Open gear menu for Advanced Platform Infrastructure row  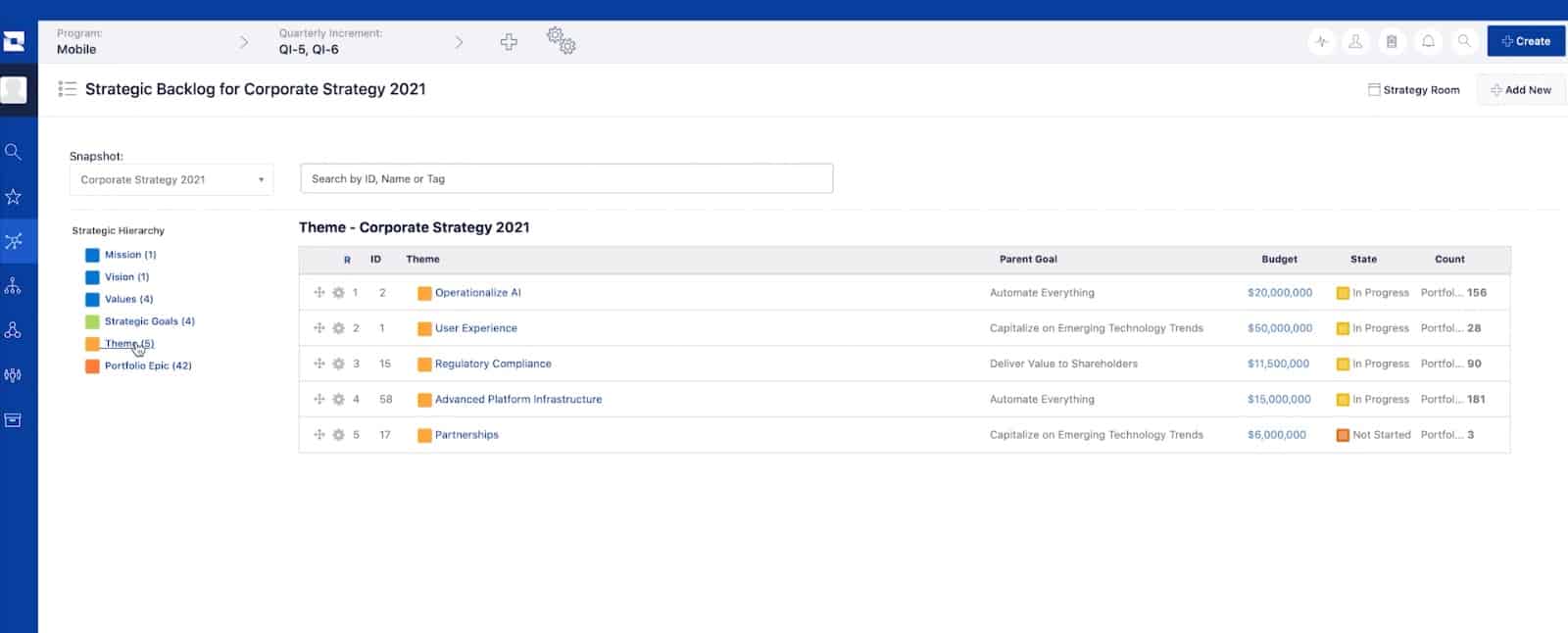338,400
